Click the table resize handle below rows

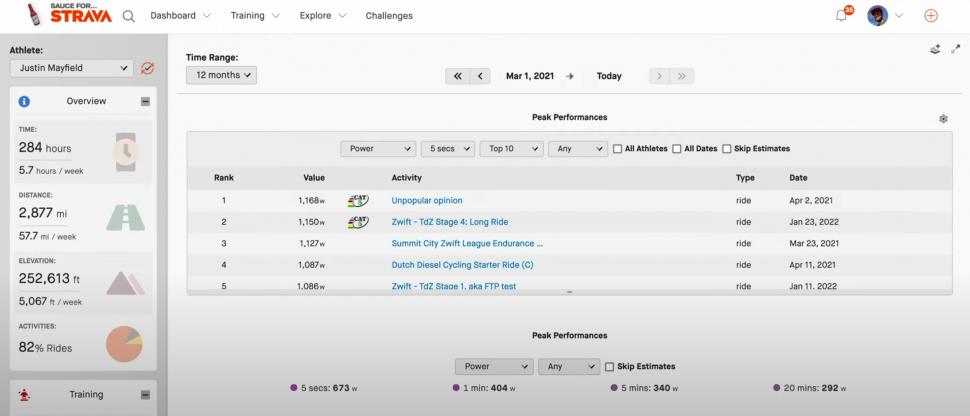tap(569, 292)
